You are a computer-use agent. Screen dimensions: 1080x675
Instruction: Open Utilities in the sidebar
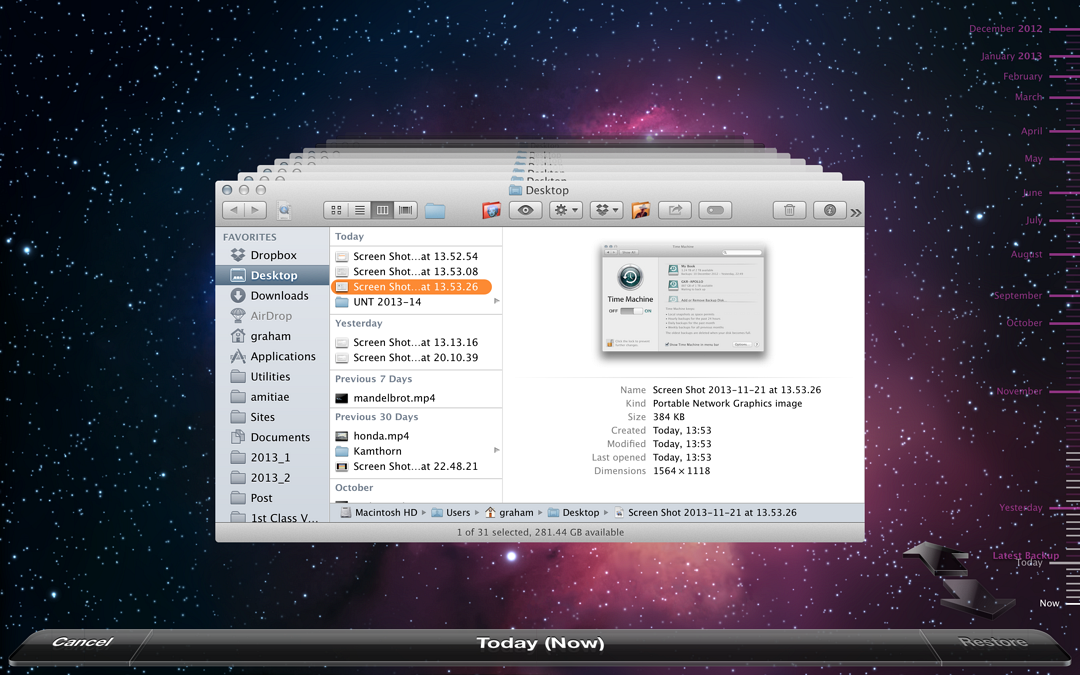pos(272,377)
